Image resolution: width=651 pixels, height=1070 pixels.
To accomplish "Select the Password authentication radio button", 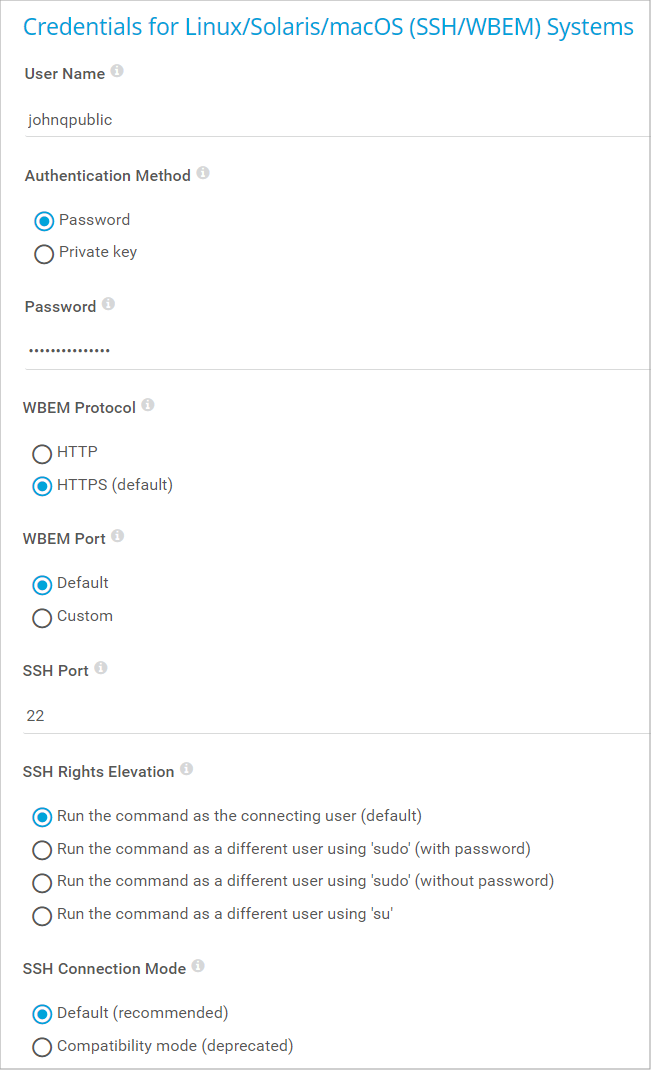I will click(44, 221).
